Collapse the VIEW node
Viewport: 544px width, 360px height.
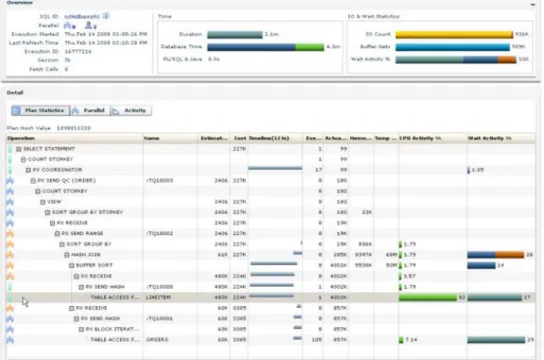pyautogui.click(x=43, y=202)
